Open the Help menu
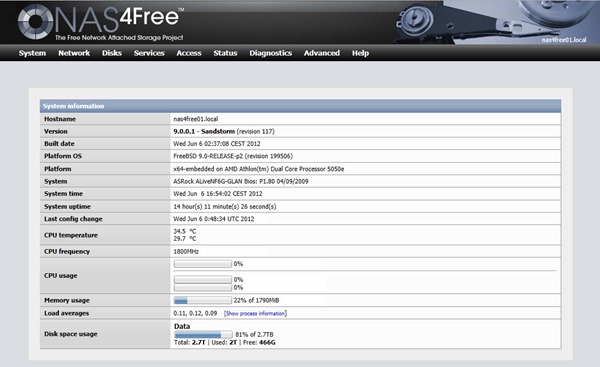The image size is (600, 367). pos(360,53)
